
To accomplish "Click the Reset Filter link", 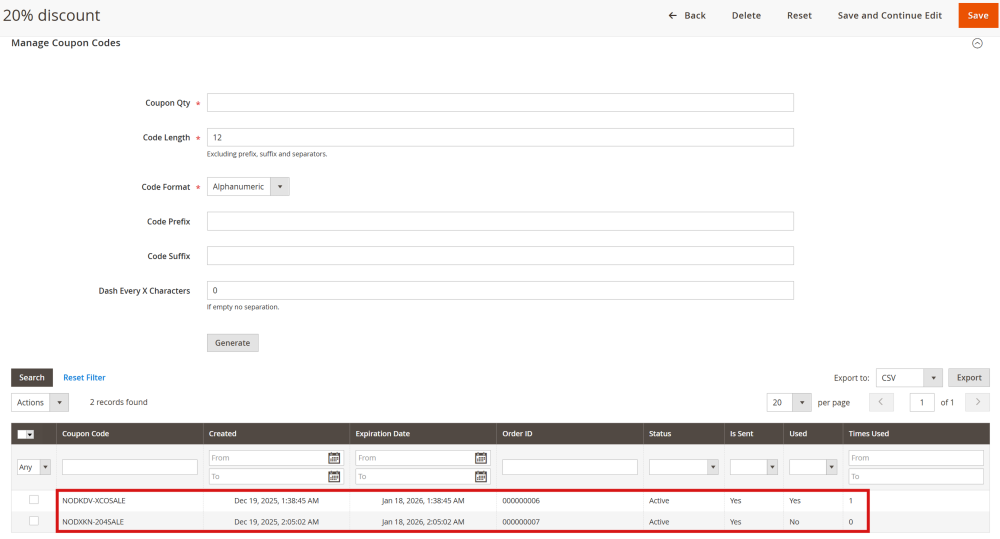I will click(x=84, y=378).
